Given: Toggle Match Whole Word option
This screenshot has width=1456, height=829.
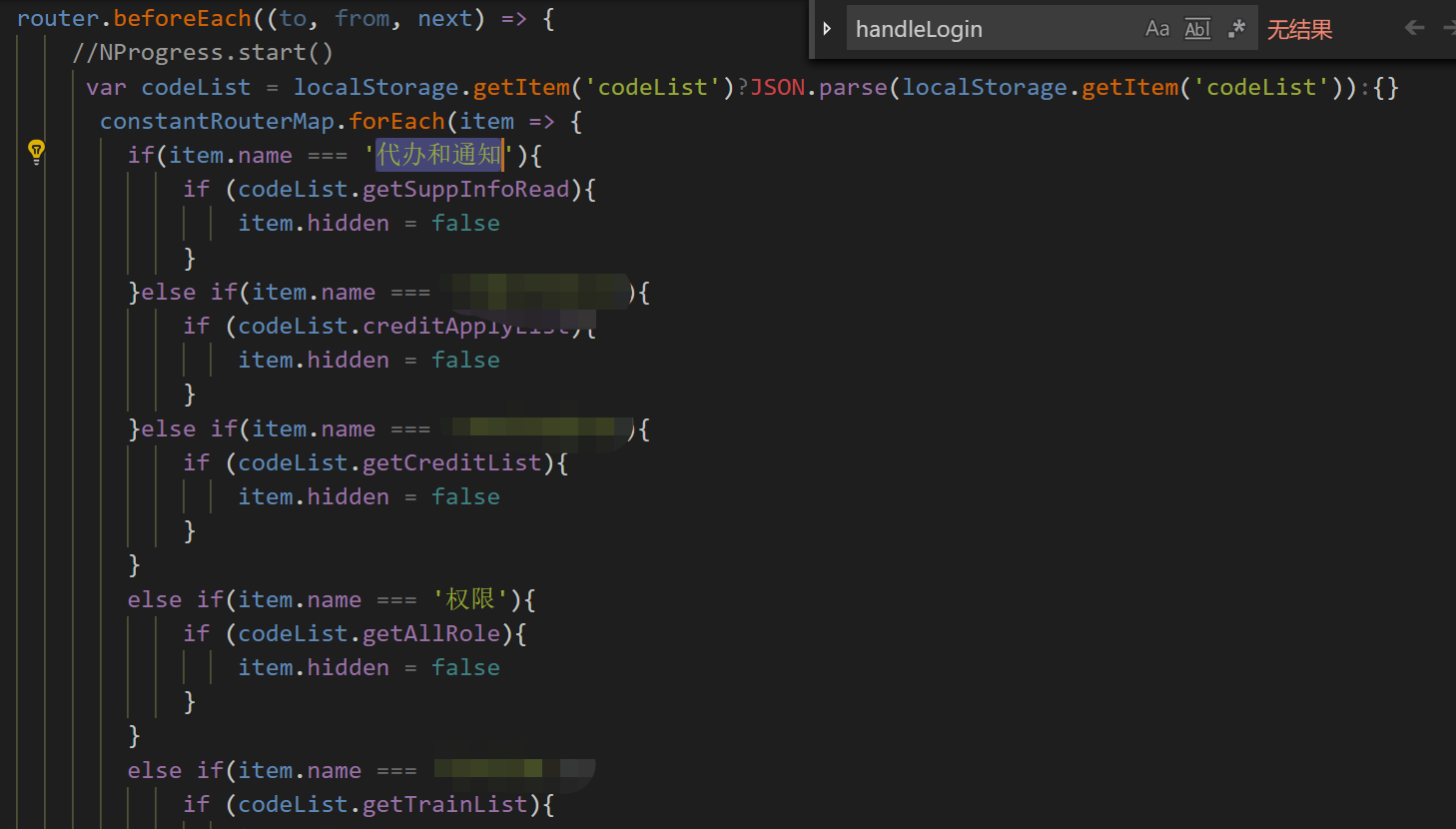Looking at the screenshot, I should (x=1197, y=29).
